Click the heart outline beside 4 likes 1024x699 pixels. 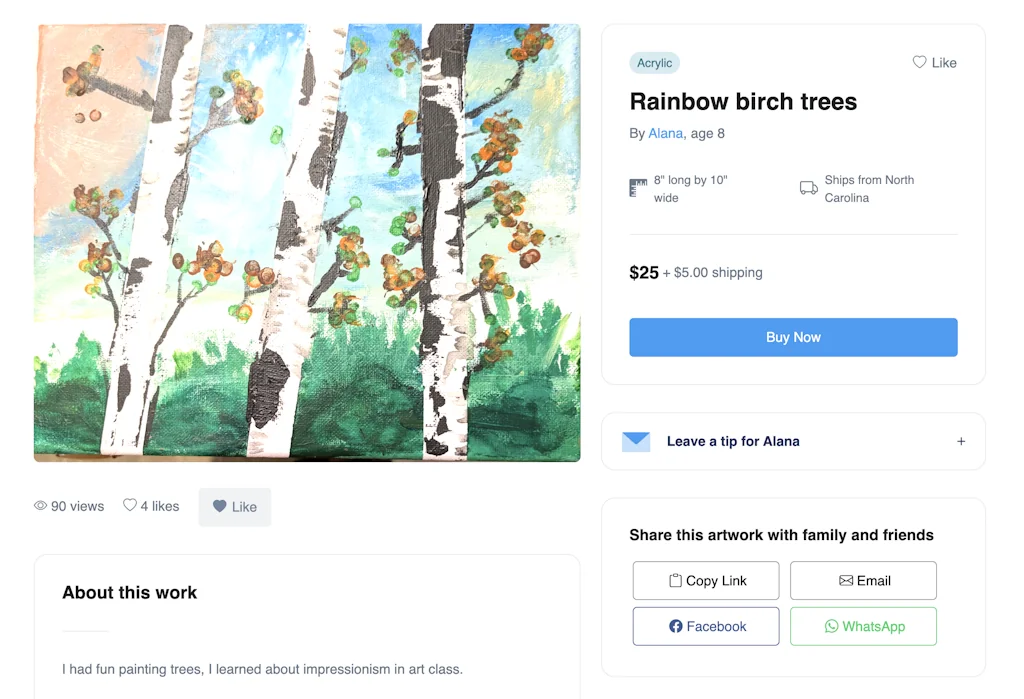(130, 506)
